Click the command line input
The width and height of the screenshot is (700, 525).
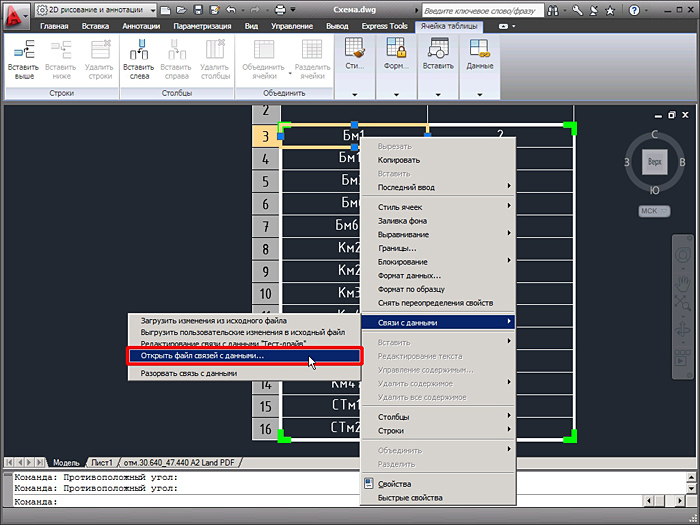(x=328, y=502)
